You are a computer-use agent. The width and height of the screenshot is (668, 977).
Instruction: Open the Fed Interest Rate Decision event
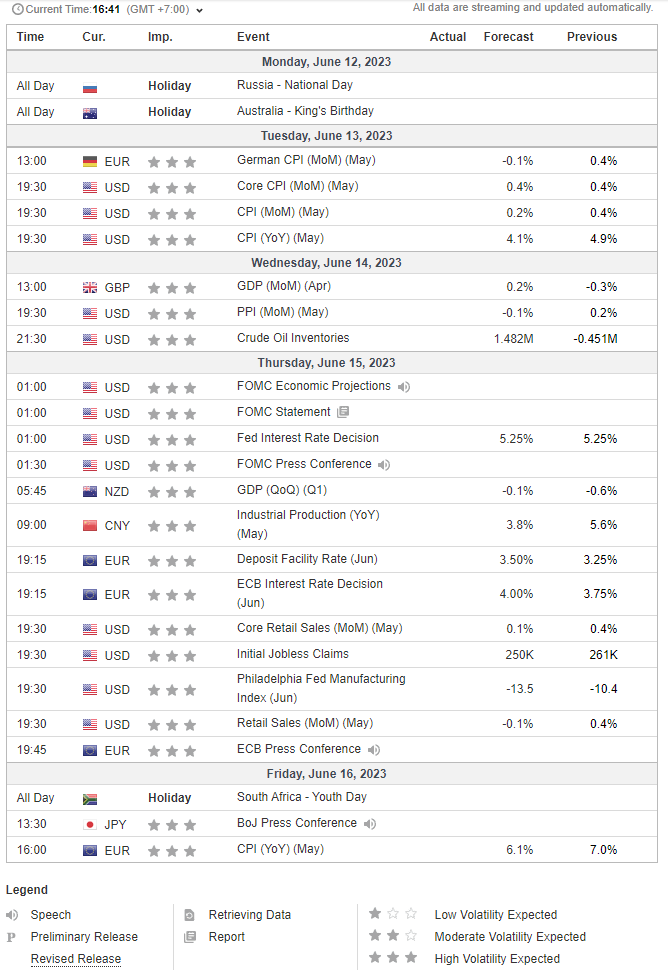[x=308, y=438]
